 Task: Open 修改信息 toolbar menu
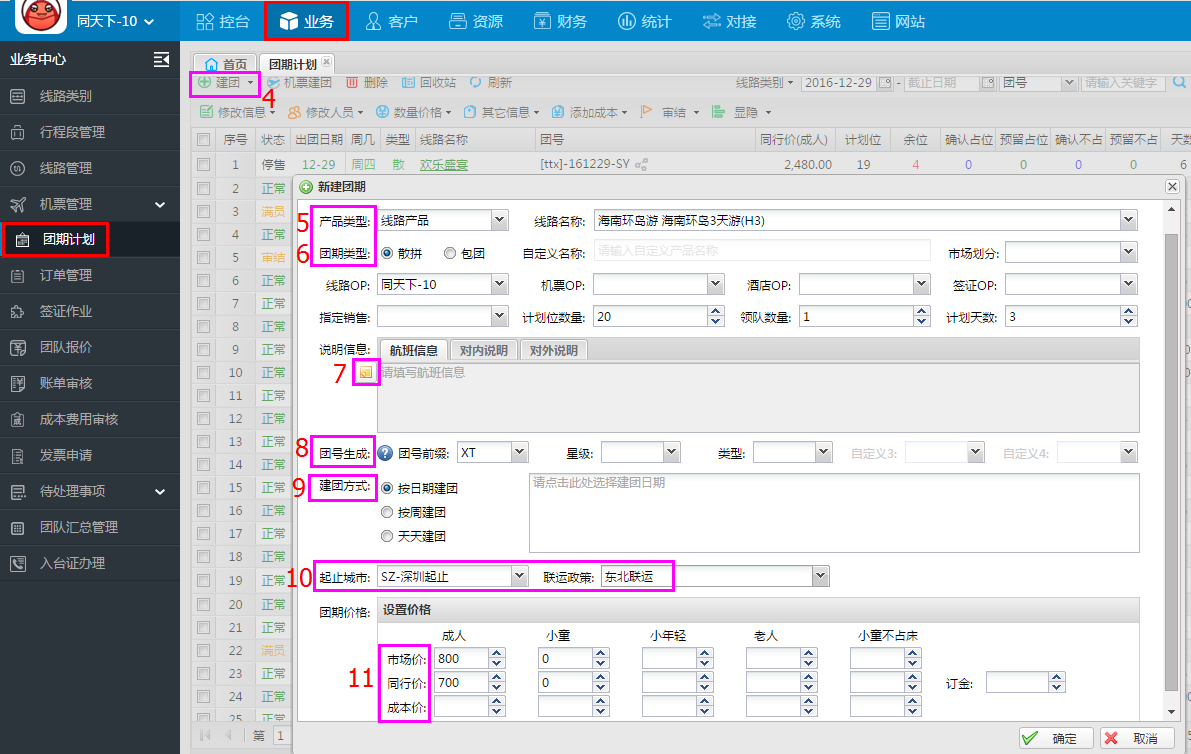(x=238, y=112)
